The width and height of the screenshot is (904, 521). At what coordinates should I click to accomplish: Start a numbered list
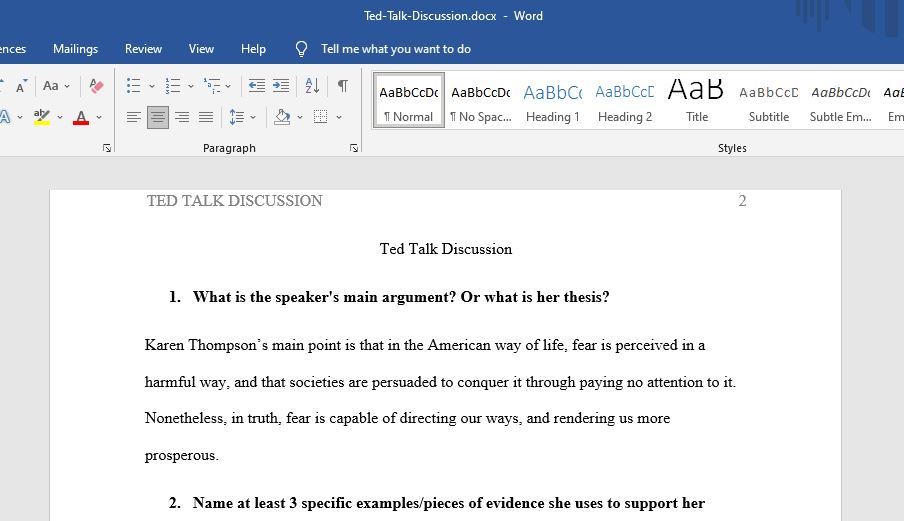point(172,86)
